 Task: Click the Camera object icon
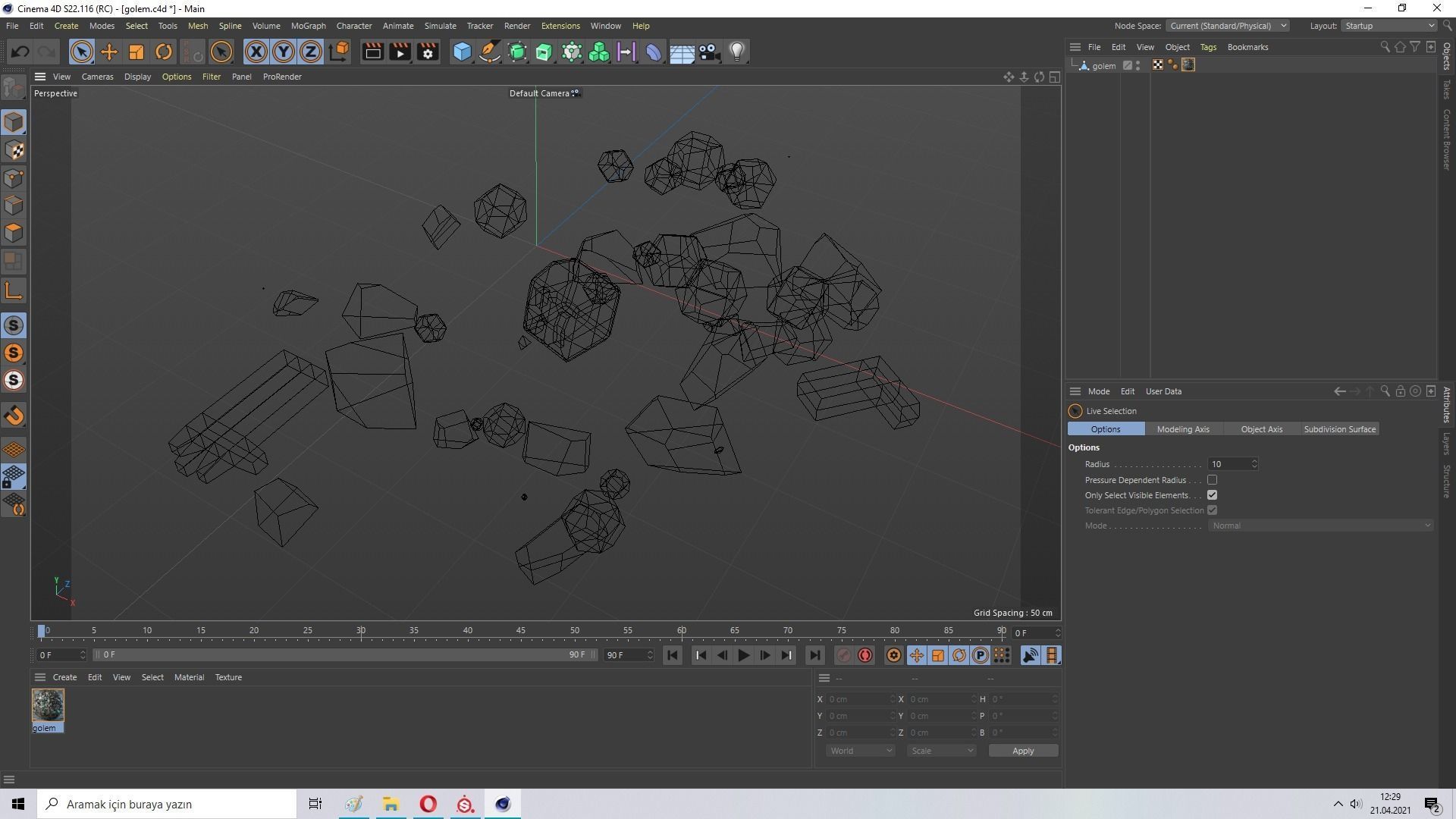click(x=709, y=52)
